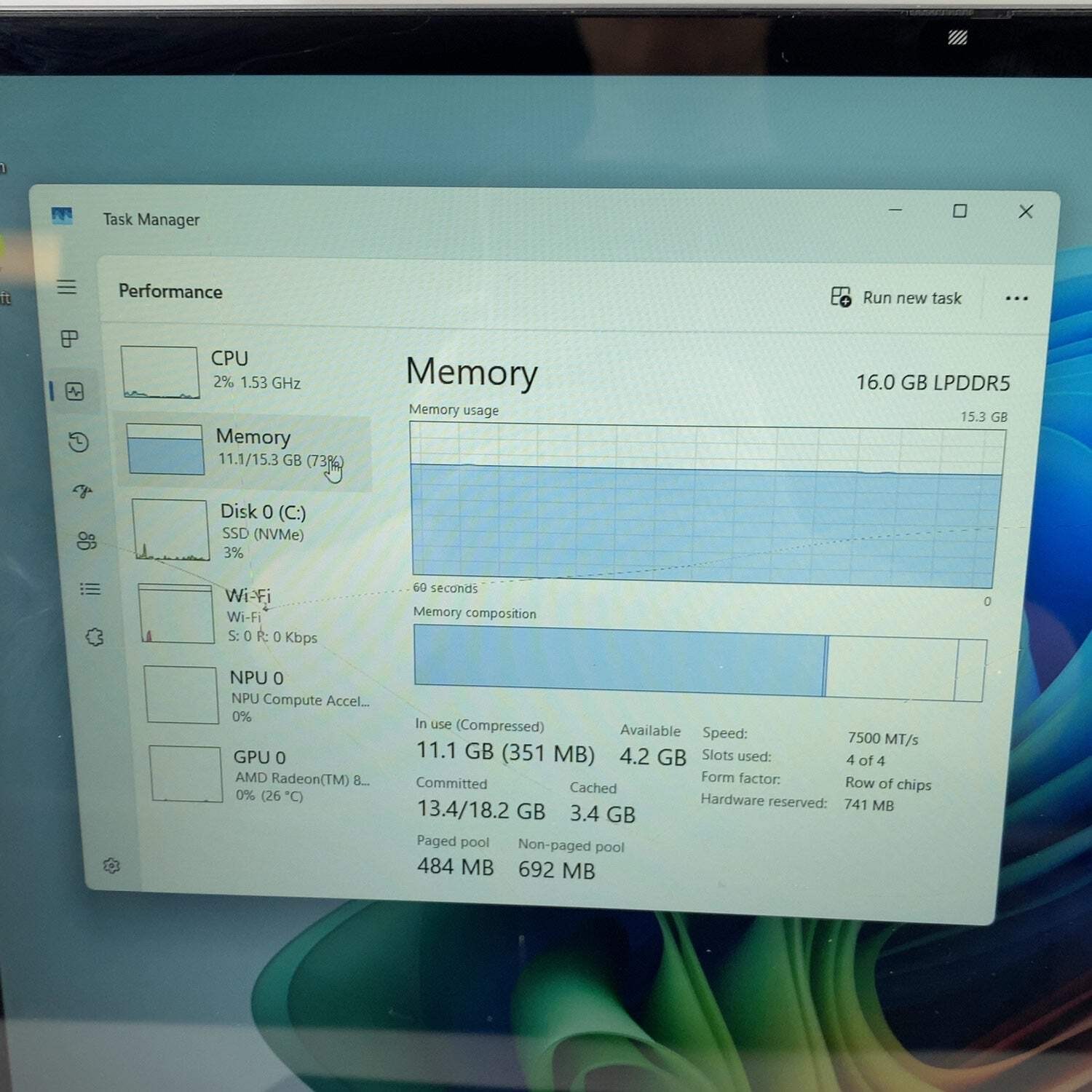Open the Users page icon
1092x1092 pixels.
(87, 541)
